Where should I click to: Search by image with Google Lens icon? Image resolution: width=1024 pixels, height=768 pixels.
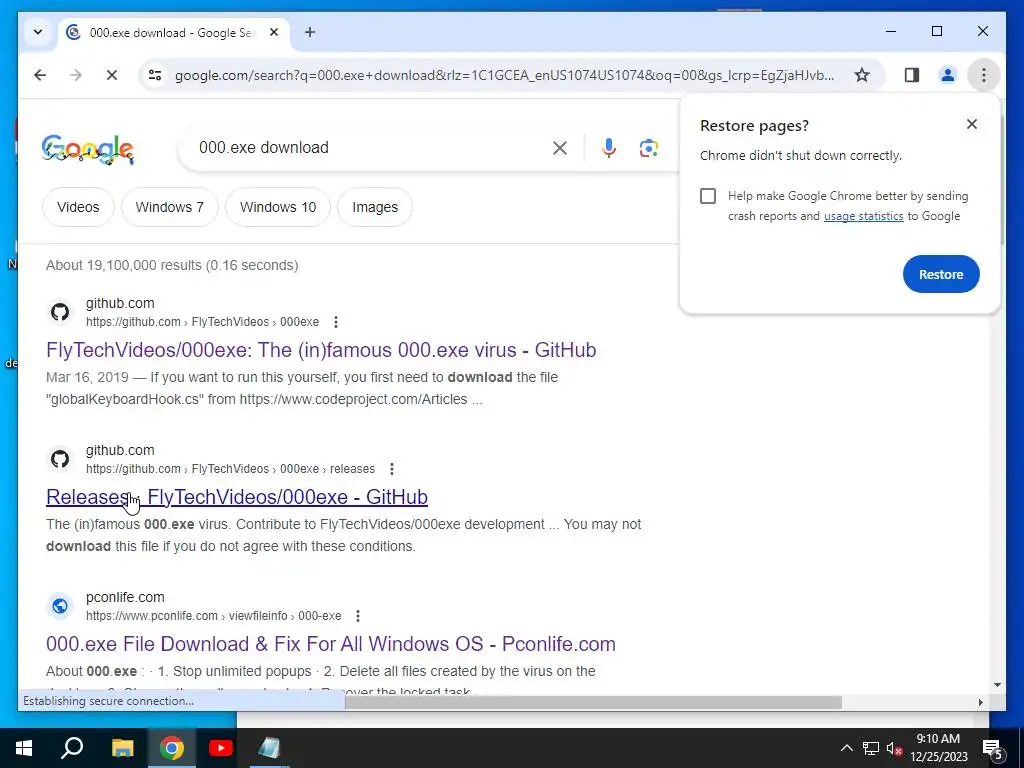point(648,148)
